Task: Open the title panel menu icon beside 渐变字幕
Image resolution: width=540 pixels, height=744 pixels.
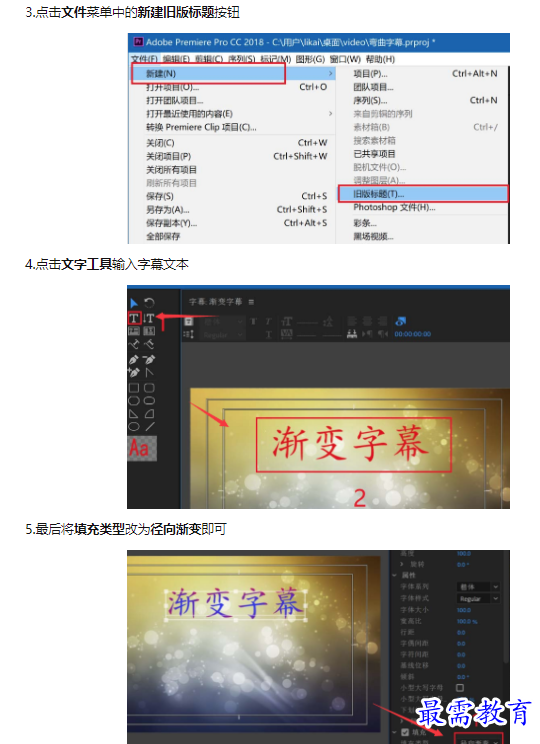Action: 251,302
